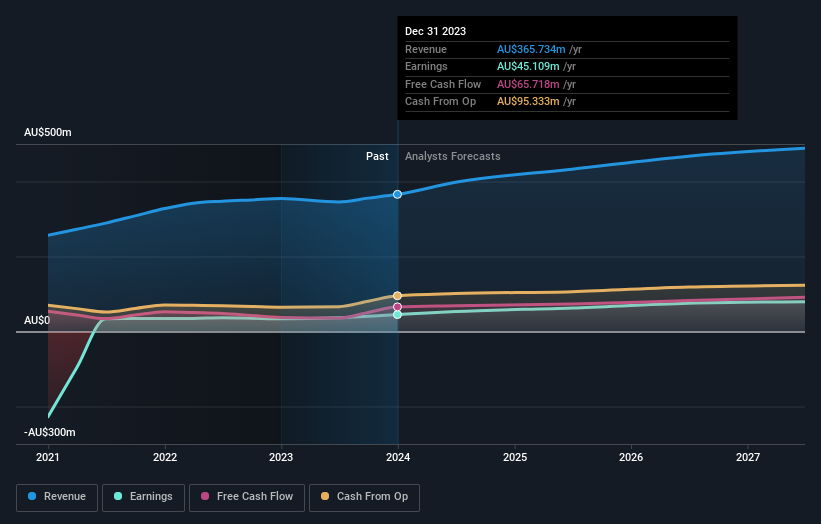Toggle the Cash From Op legend button
Image resolution: width=821 pixels, height=524 pixels.
point(364,497)
